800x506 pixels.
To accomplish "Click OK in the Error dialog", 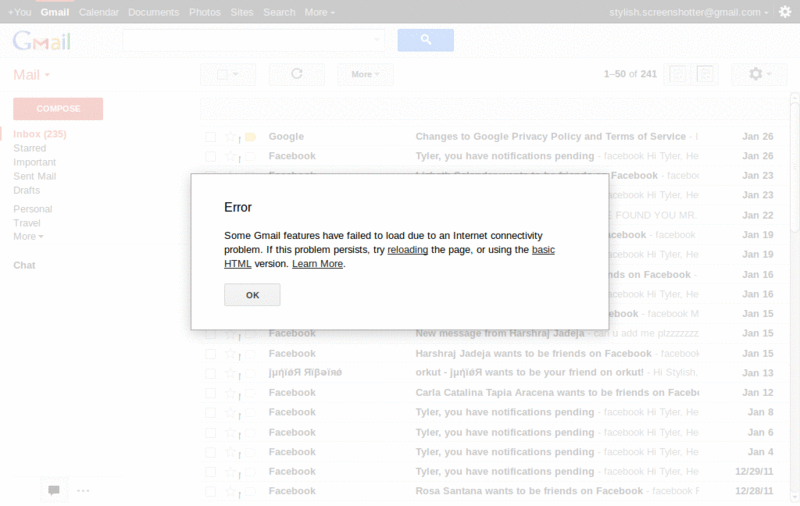I will 252,295.
